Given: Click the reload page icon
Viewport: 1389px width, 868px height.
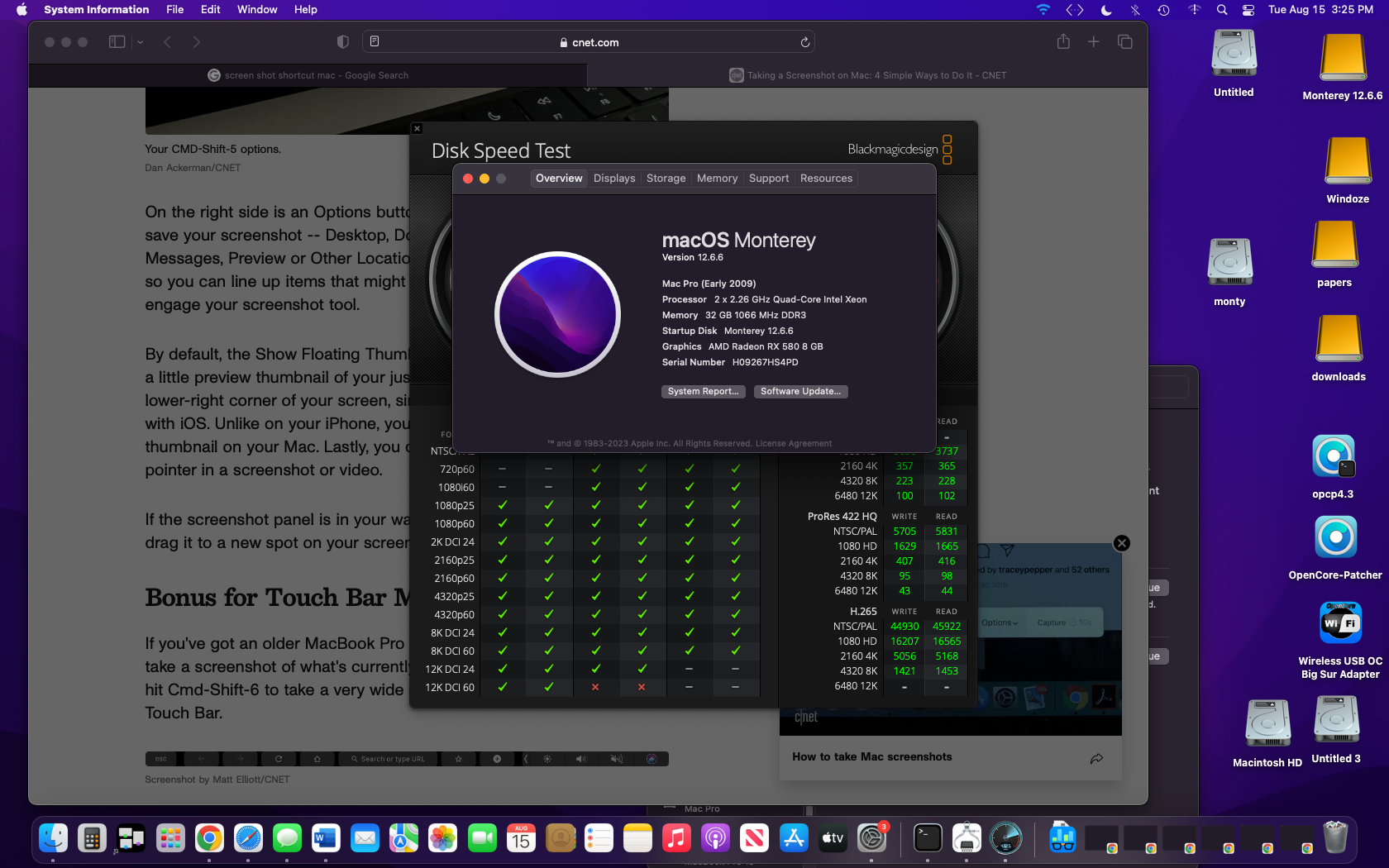Looking at the screenshot, I should coord(804,42).
